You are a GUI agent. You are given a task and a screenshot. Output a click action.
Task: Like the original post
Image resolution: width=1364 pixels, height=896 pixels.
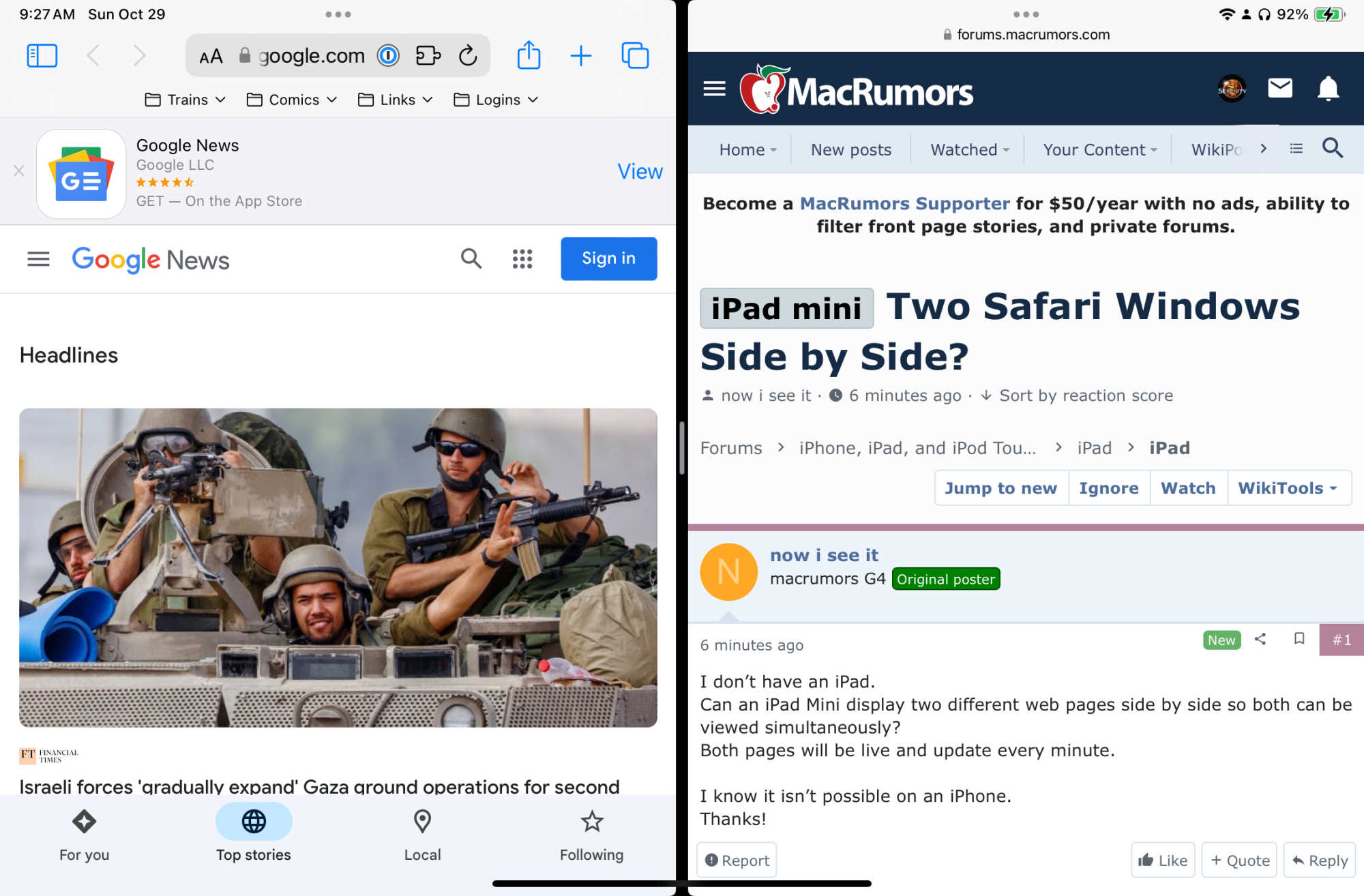pos(1163,860)
